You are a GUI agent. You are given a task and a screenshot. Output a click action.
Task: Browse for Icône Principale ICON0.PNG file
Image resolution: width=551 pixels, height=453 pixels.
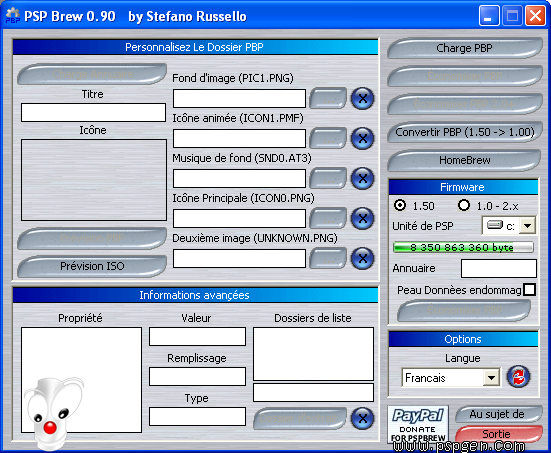[x=328, y=219]
